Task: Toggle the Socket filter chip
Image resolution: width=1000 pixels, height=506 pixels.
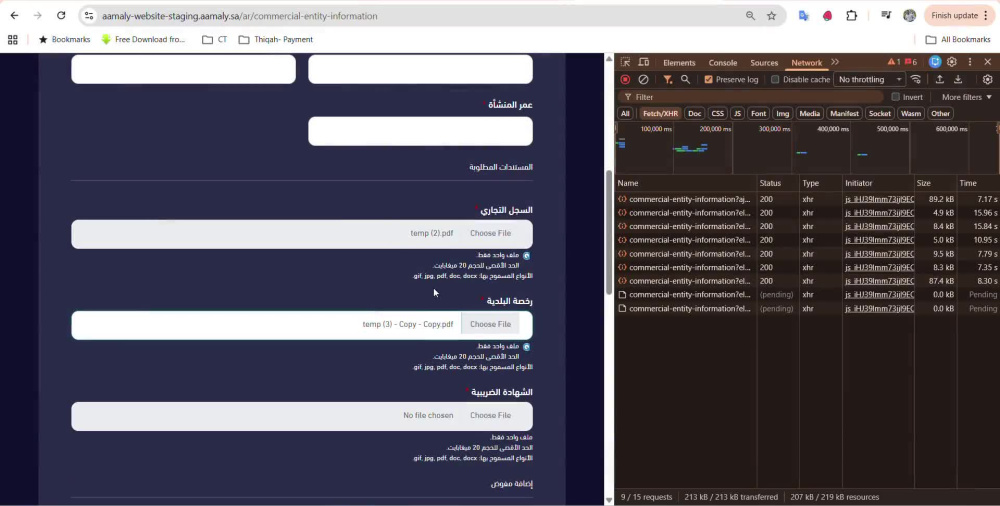Action: [879, 114]
